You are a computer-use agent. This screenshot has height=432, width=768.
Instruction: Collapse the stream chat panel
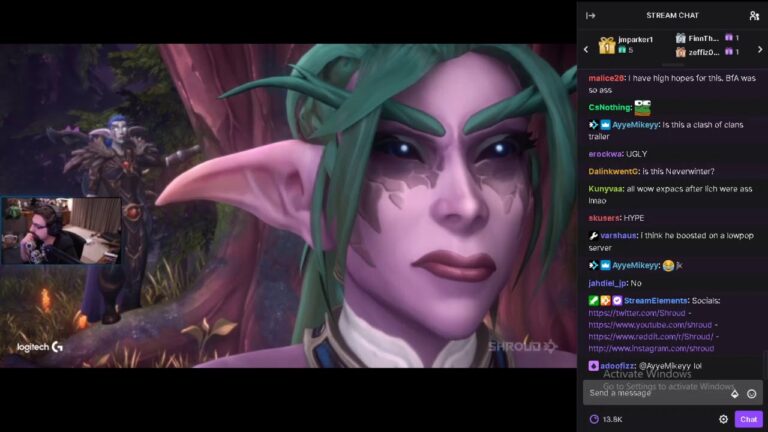coord(591,16)
